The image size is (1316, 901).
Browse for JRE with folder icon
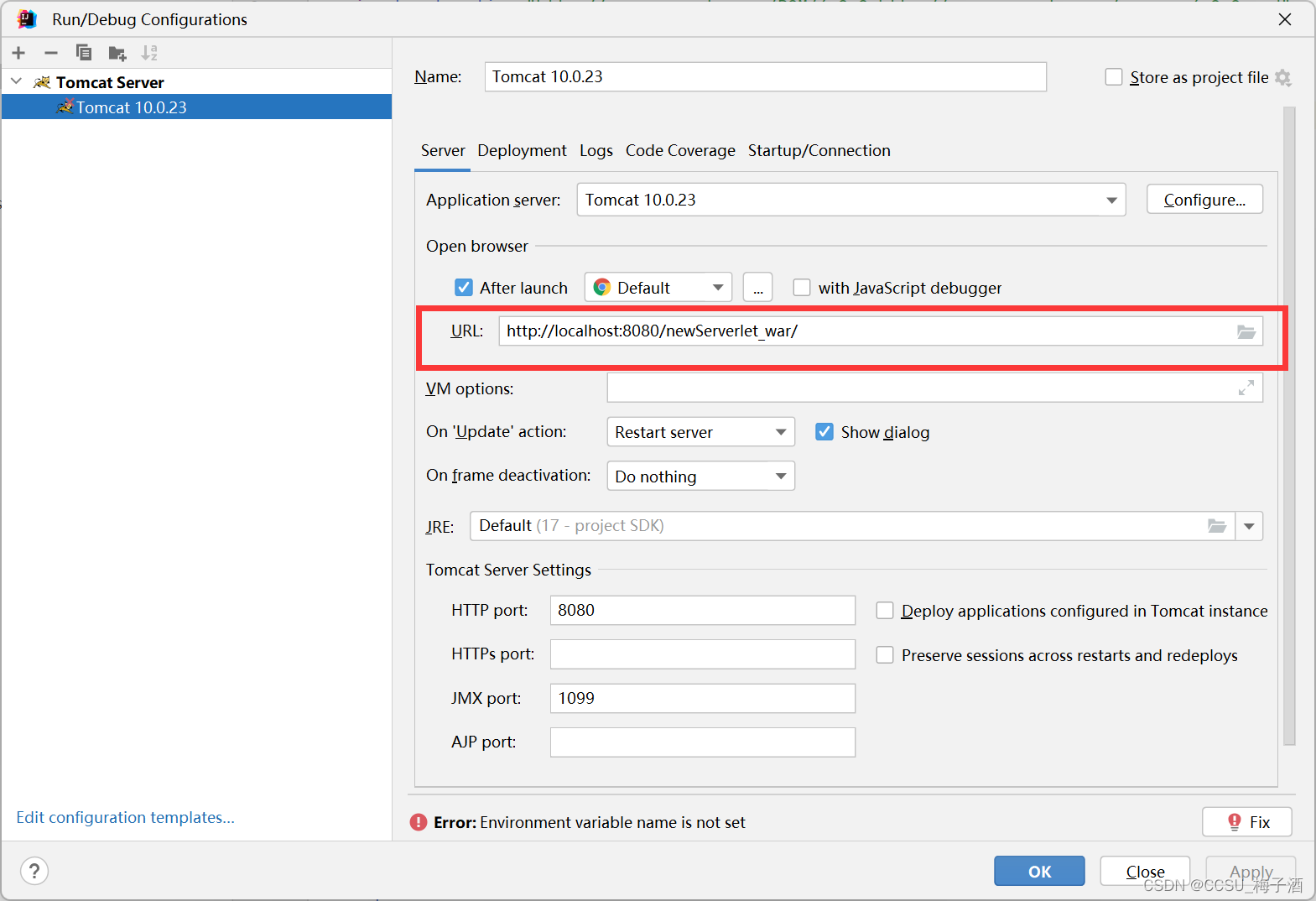(1217, 526)
